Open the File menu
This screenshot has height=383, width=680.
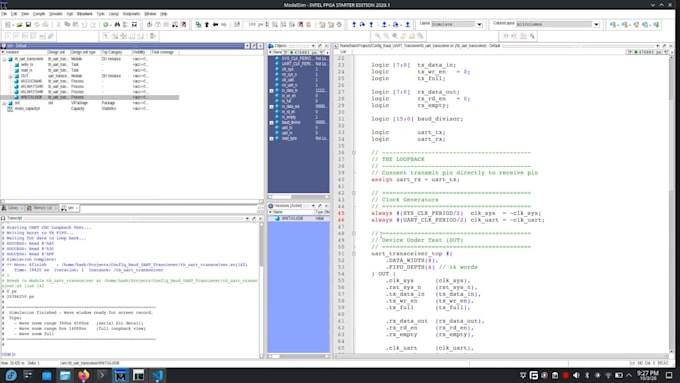point(4,14)
